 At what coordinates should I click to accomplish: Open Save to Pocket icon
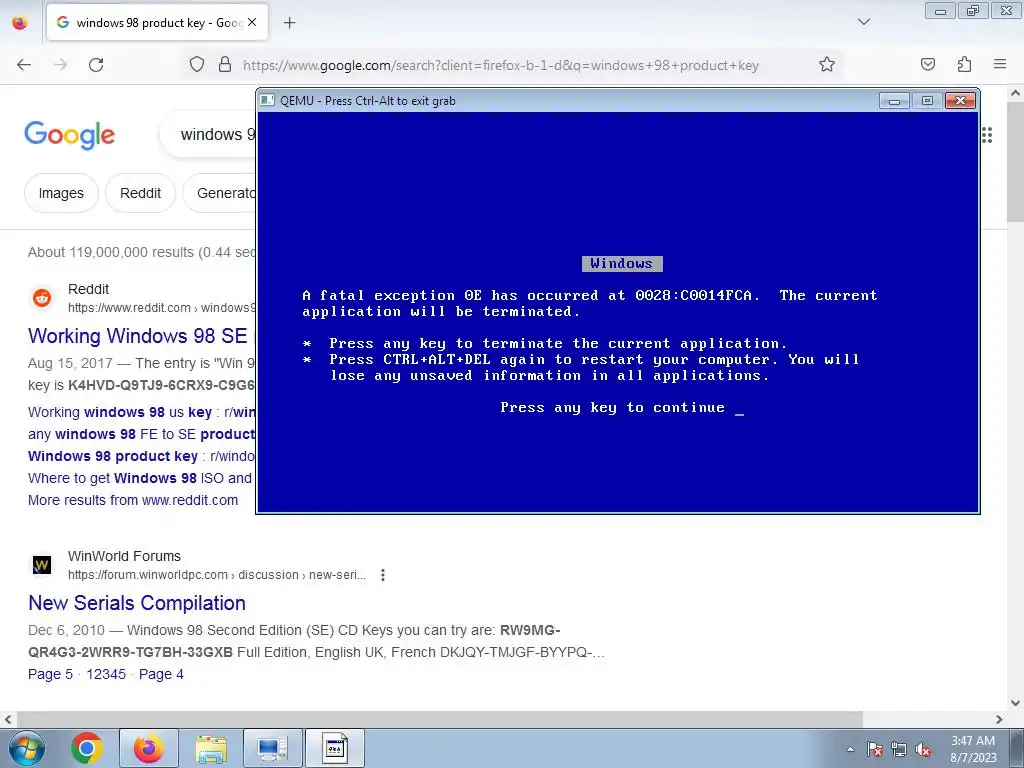(928, 64)
